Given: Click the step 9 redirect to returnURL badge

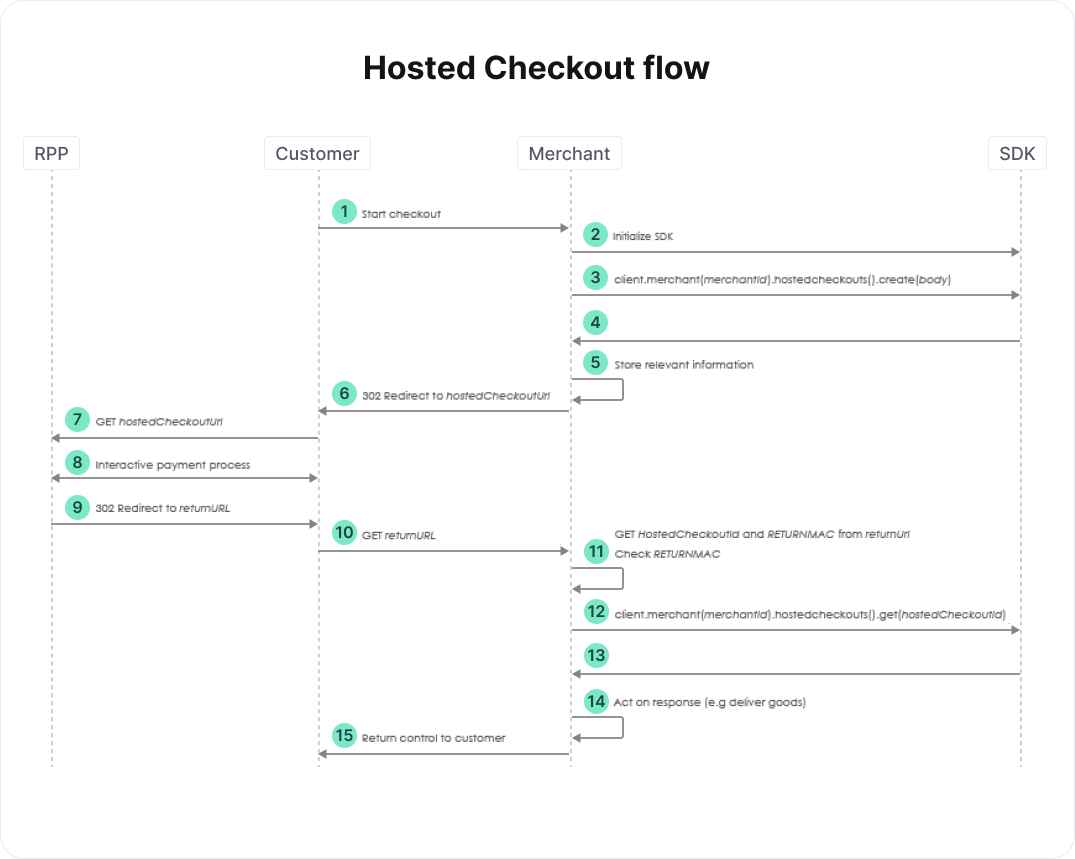Looking at the screenshot, I should pyautogui.click(x=77, y=507).
